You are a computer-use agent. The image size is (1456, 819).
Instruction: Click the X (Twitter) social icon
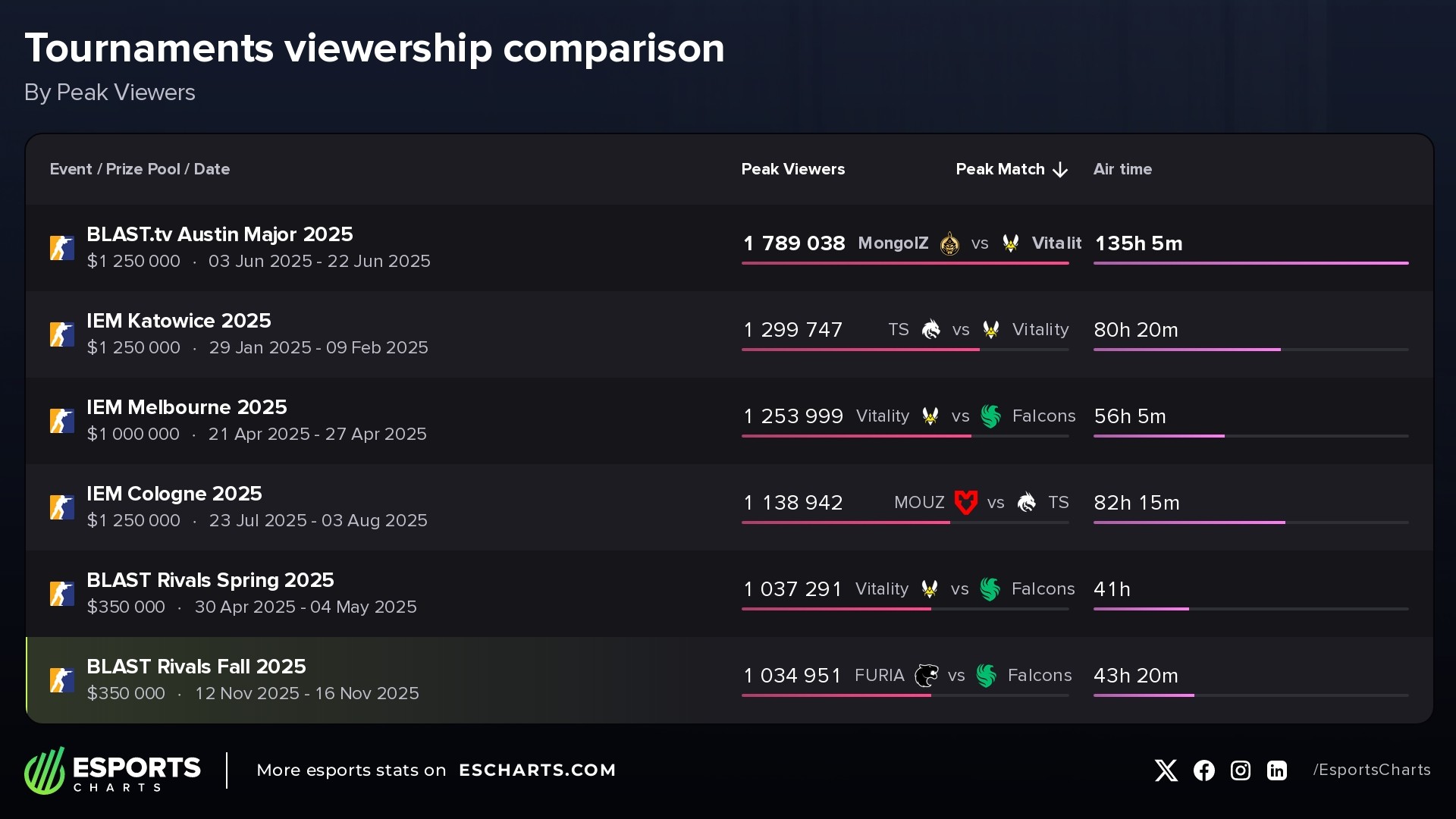(x=1166, y=770)
